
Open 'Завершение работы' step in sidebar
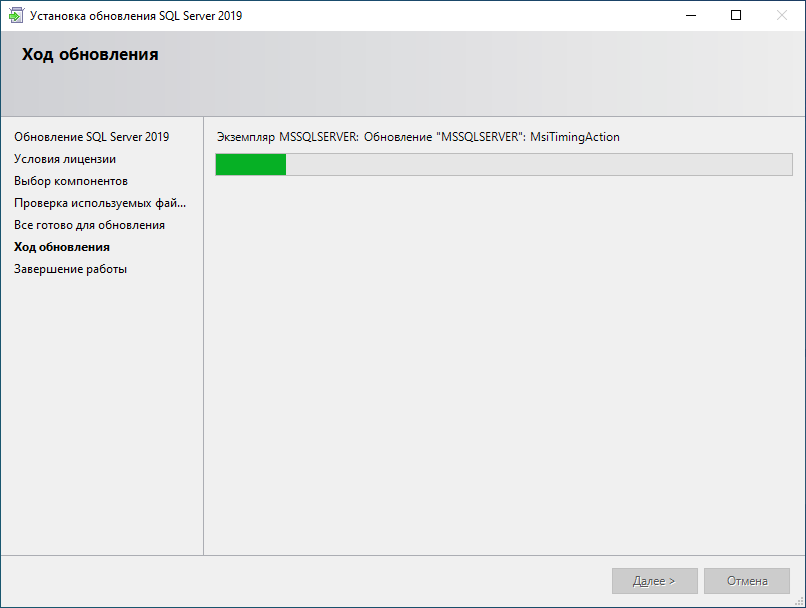coord(70,269)
